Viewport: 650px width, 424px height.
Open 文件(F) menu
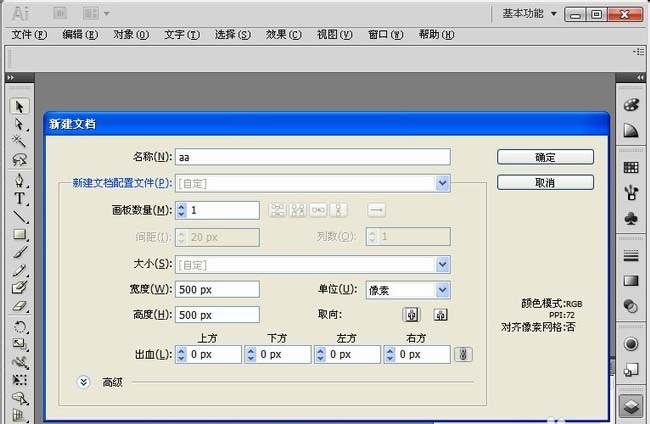(x=29, y=34)
